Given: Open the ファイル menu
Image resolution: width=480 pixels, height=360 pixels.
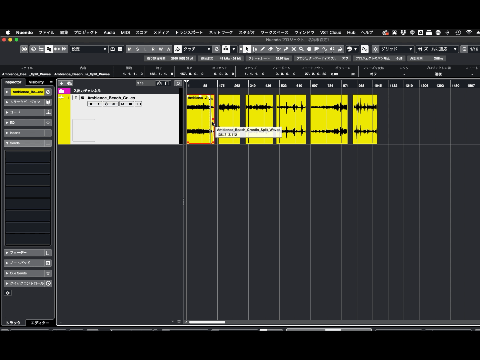Looking at the screenshot, I should pyautogui.click(x=46, y=32).
